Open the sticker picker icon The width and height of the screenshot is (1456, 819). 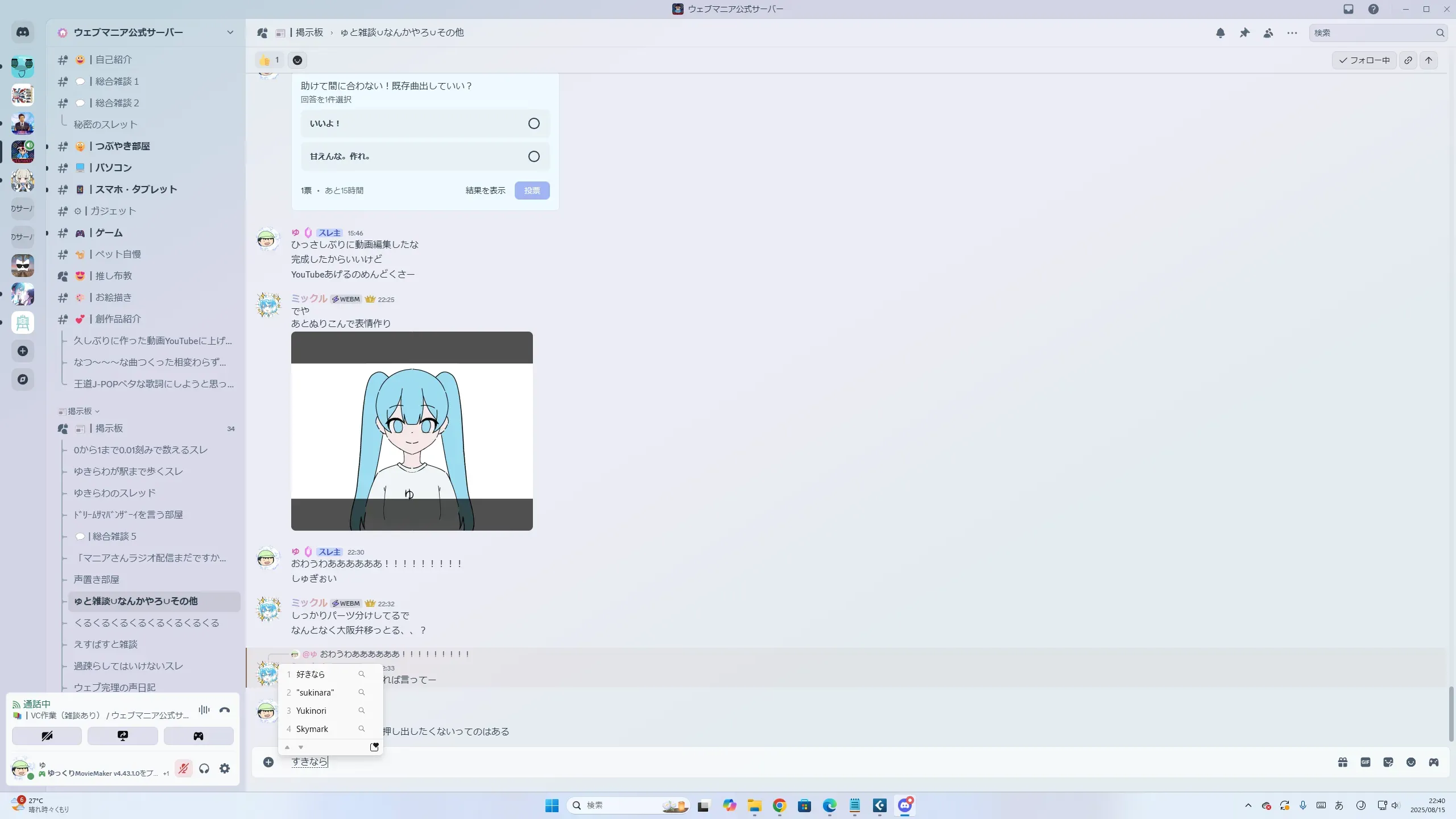pos(1388,762)
